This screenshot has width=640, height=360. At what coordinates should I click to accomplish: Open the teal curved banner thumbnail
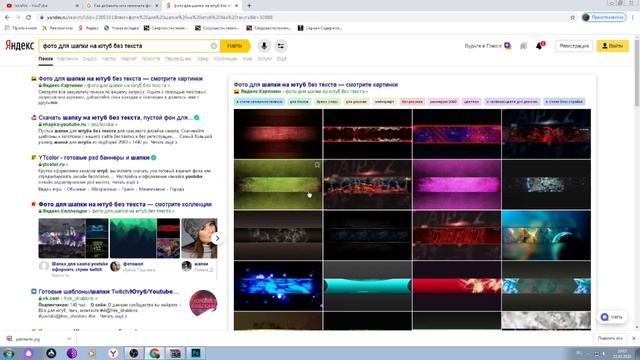point(367,286)
